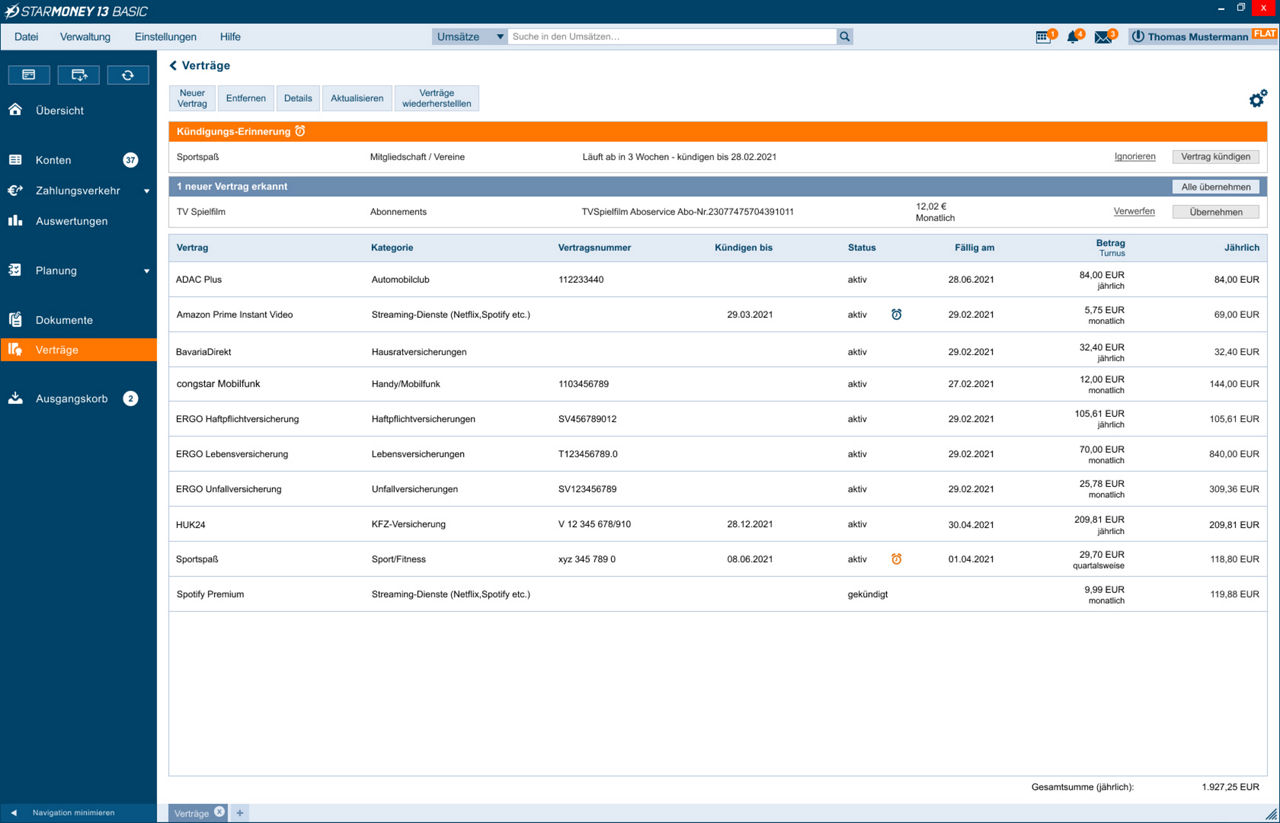Open the bell notifications icon

pyautogui.click(x=1073, y=37)
